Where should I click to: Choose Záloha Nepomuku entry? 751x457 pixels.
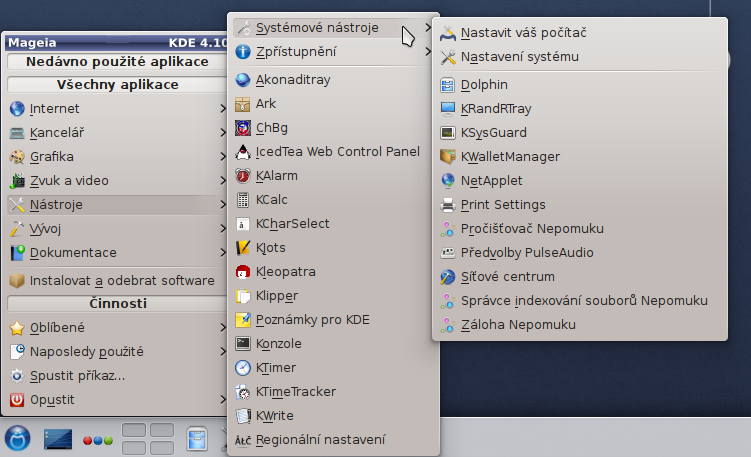pyautogui.click(x=580, y=324)
